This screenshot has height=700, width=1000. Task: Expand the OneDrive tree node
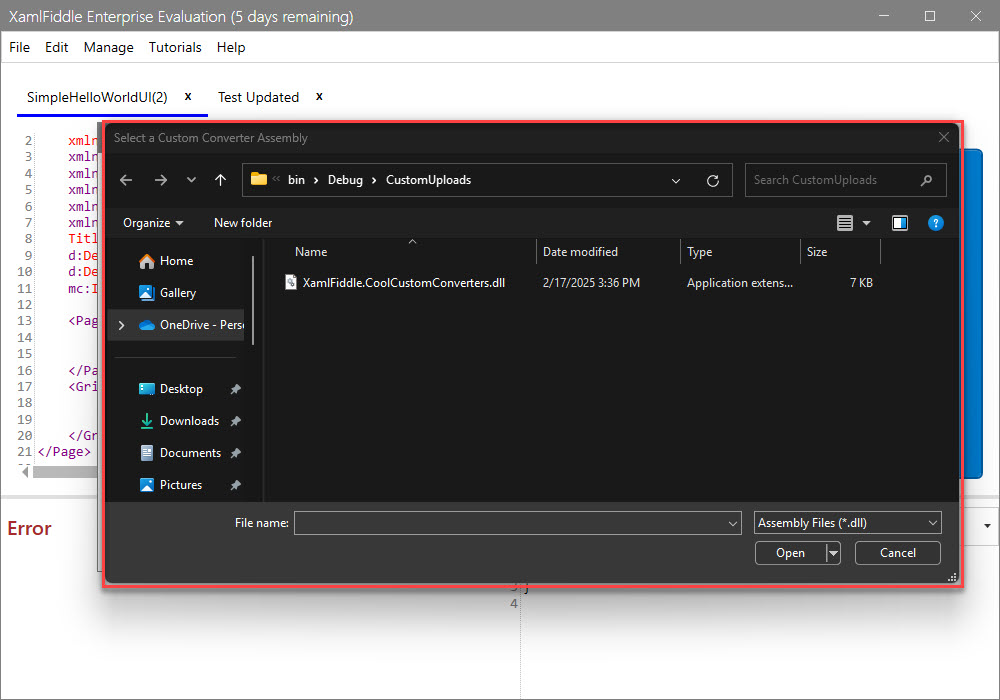[122, 325]
